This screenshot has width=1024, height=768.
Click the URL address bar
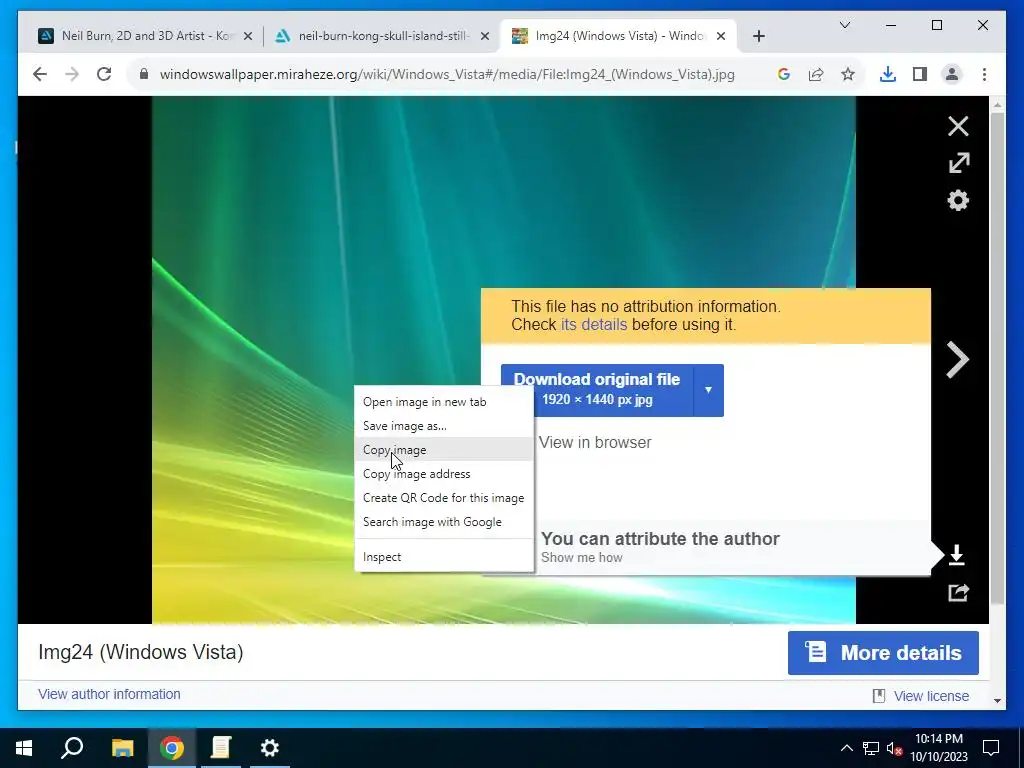[x=447, y=74]
